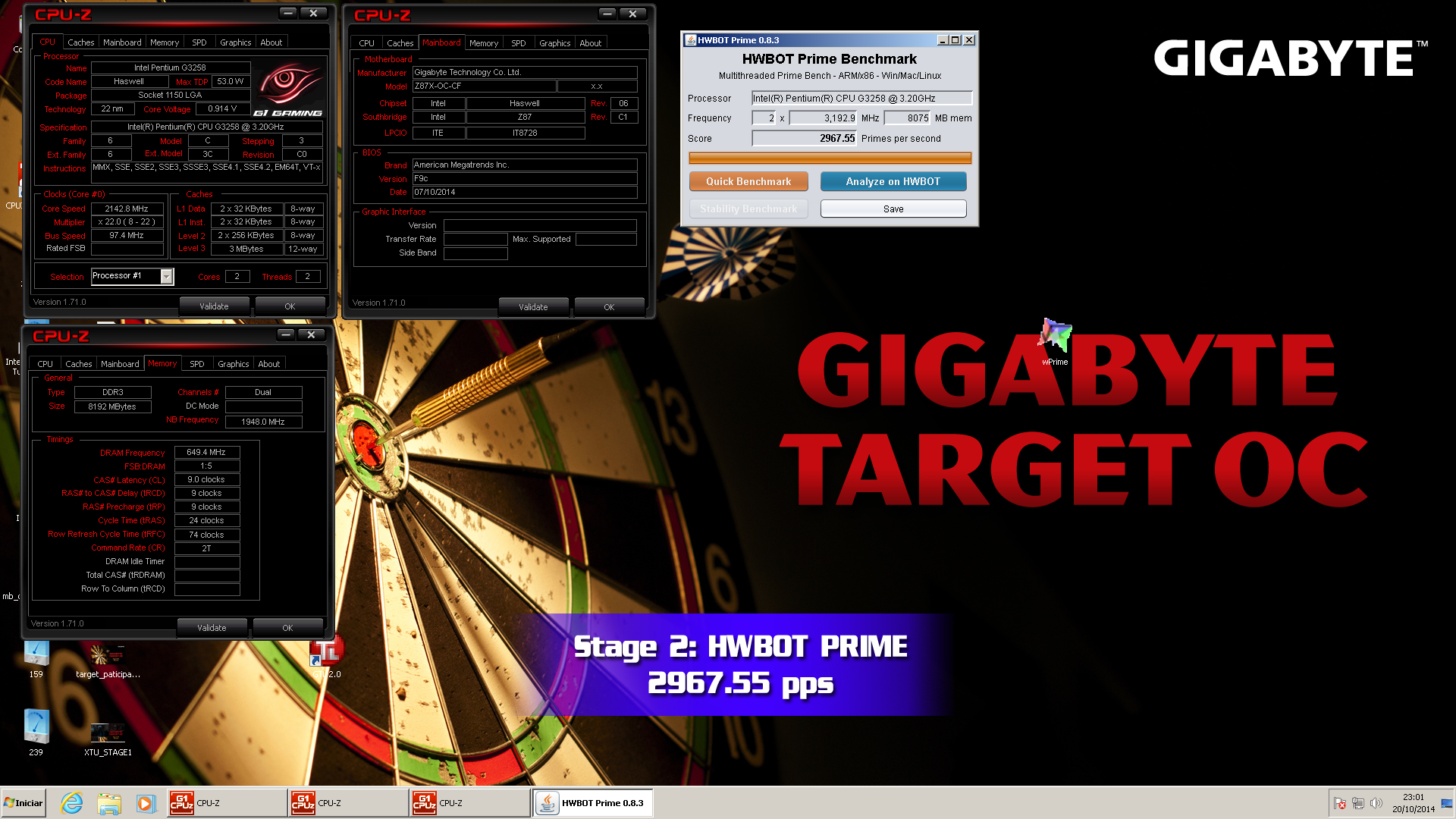Click Save in HWBOT Prime
The height and width of the screenshot is (819, 1456).
893,209
